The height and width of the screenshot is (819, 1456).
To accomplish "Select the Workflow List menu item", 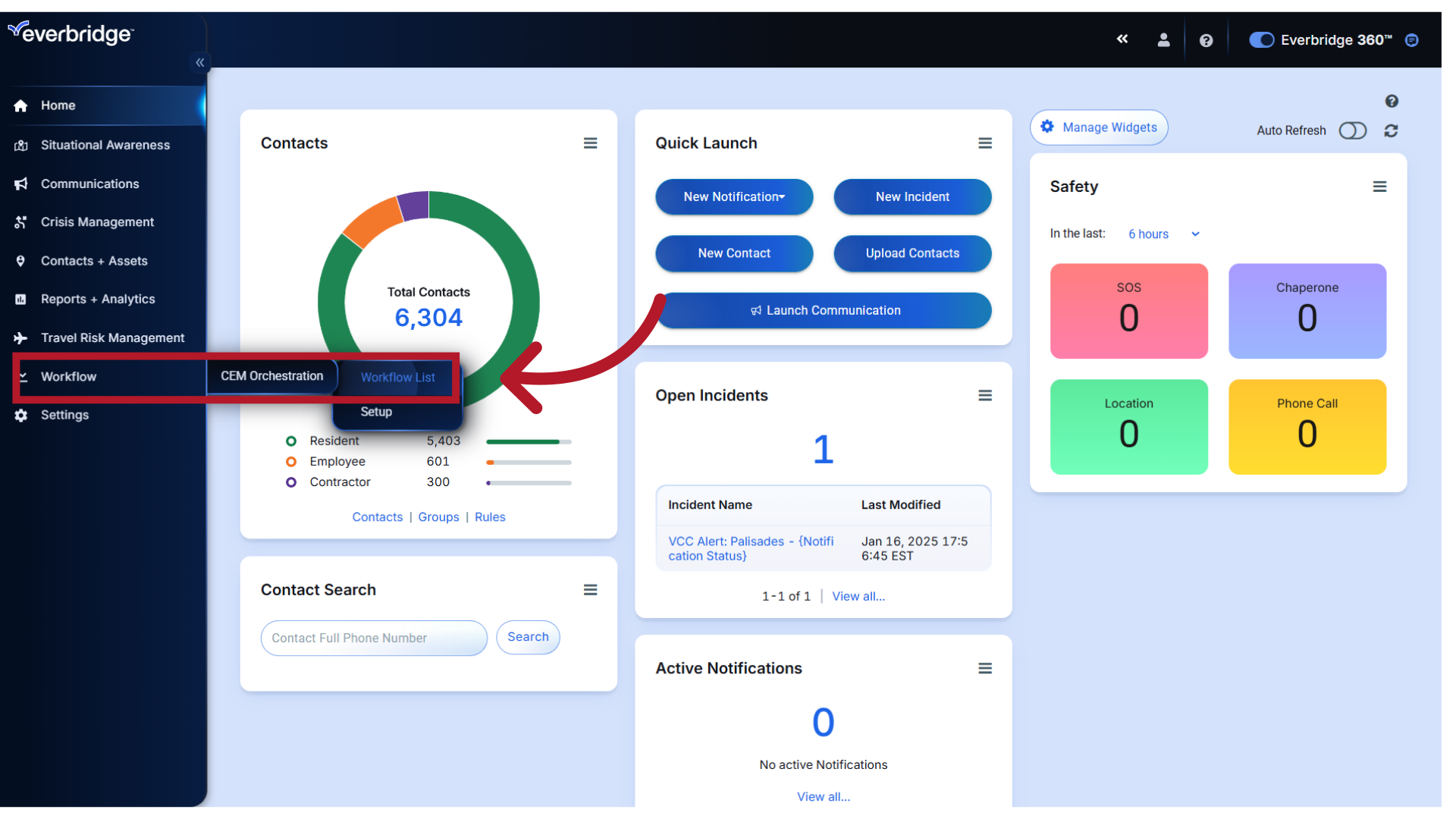I will (397, 377).
